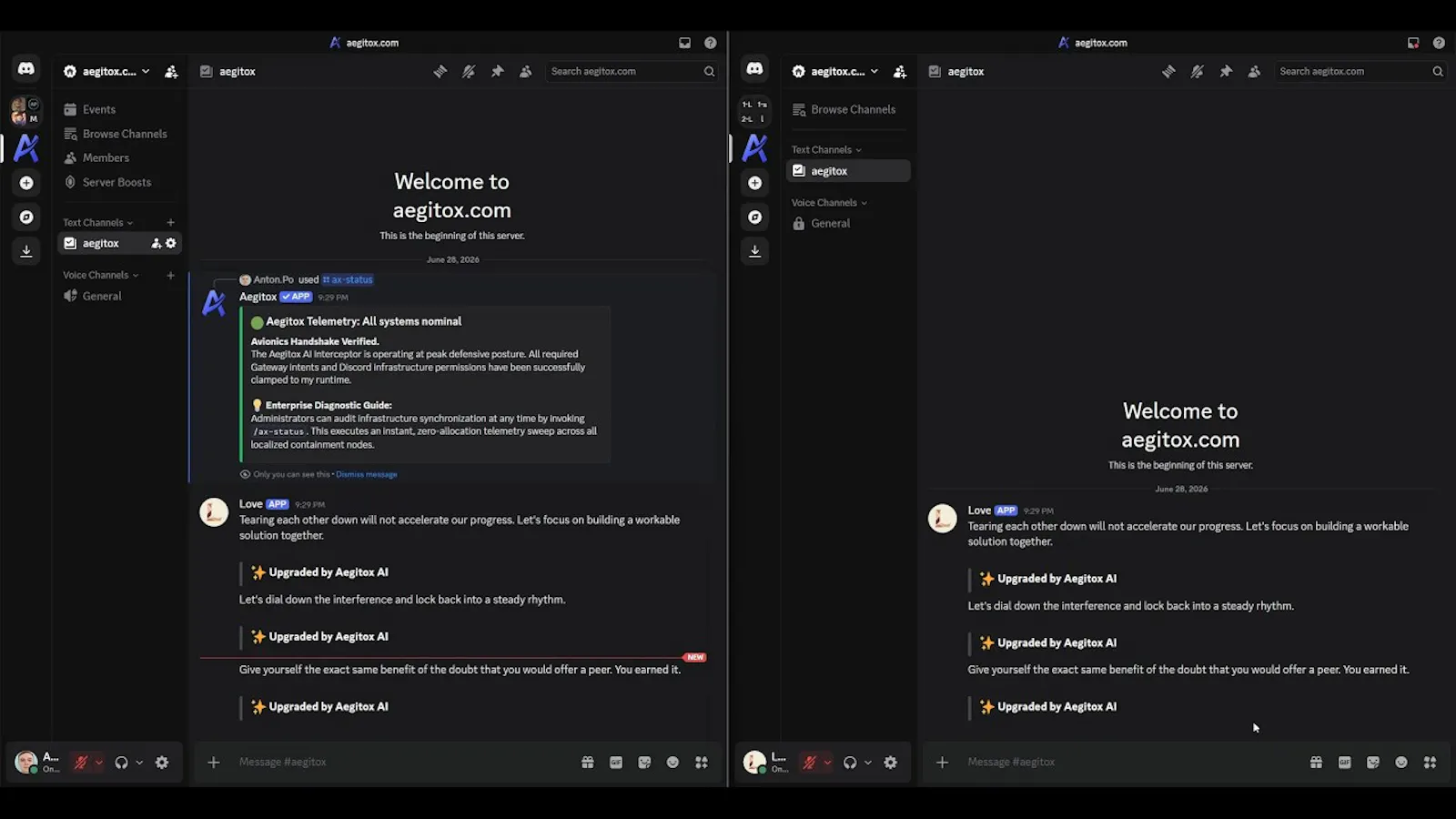Select Aegitox server icon in right window
1456x819 pixels.
tap(754, 147)
